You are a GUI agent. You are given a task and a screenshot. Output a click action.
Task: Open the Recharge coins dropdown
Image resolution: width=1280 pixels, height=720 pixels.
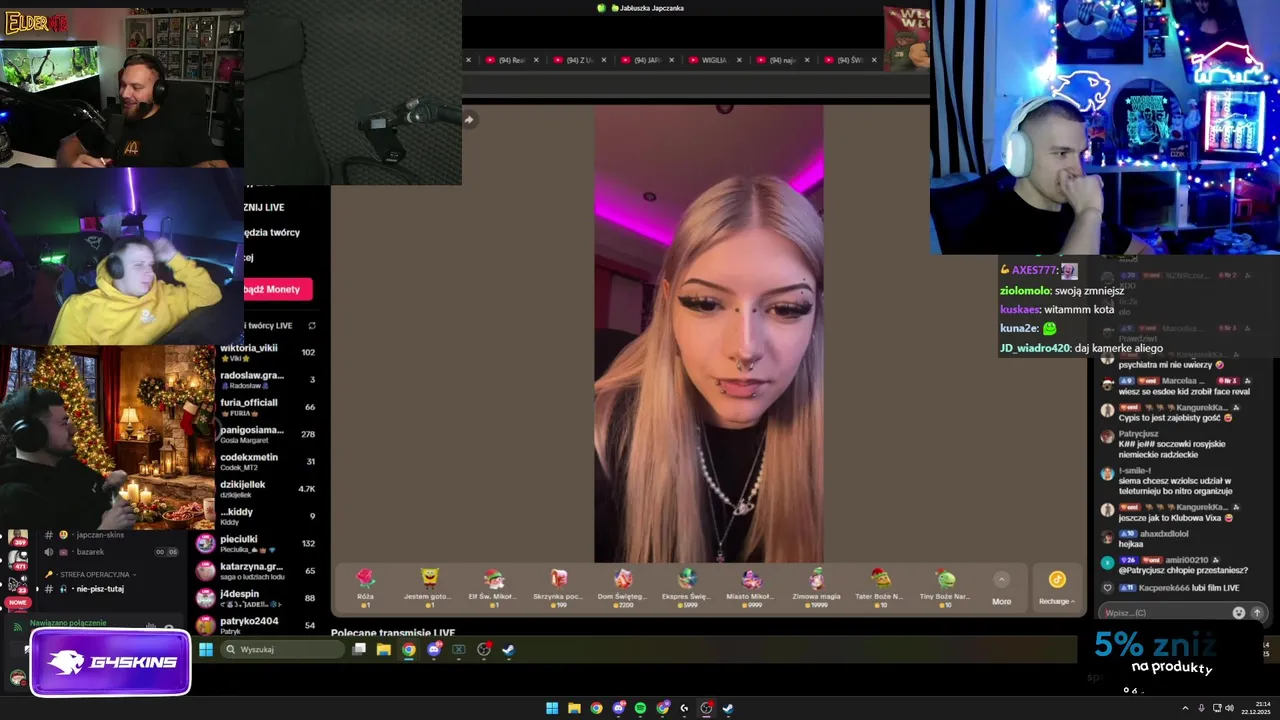coord(1057,588)
